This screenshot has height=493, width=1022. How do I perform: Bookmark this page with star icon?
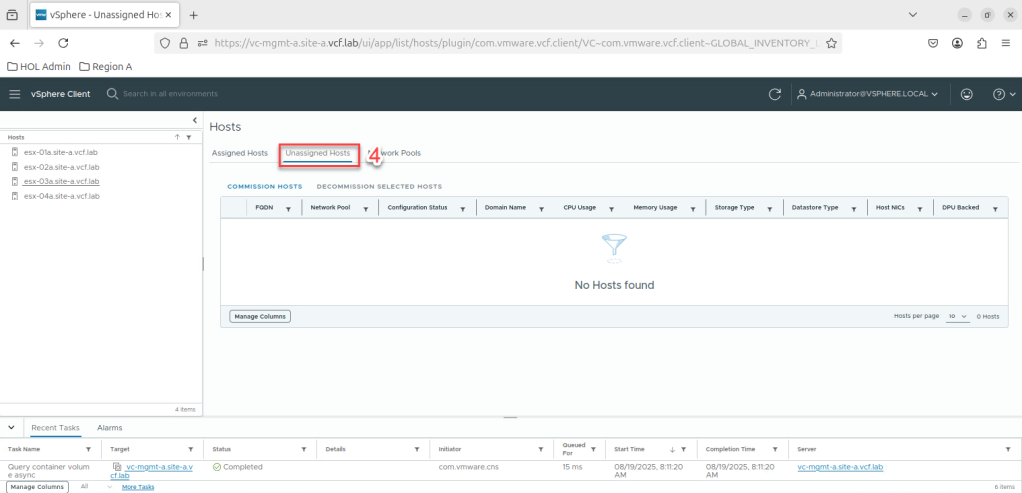coord(831,43)
